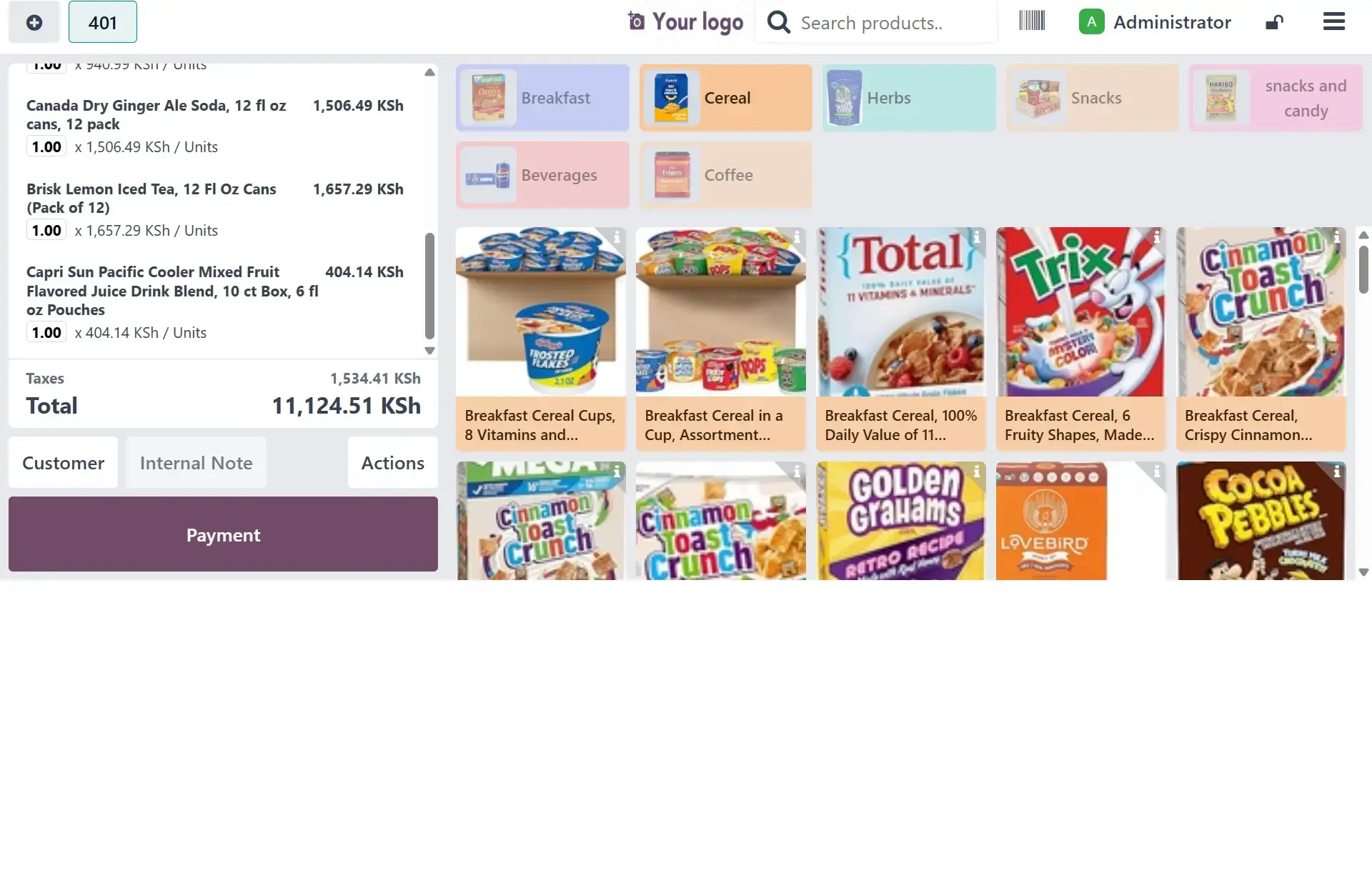Open info icon on Total cereal
The width and height of the screenshot is (1372, 878).
click(976, 237)
